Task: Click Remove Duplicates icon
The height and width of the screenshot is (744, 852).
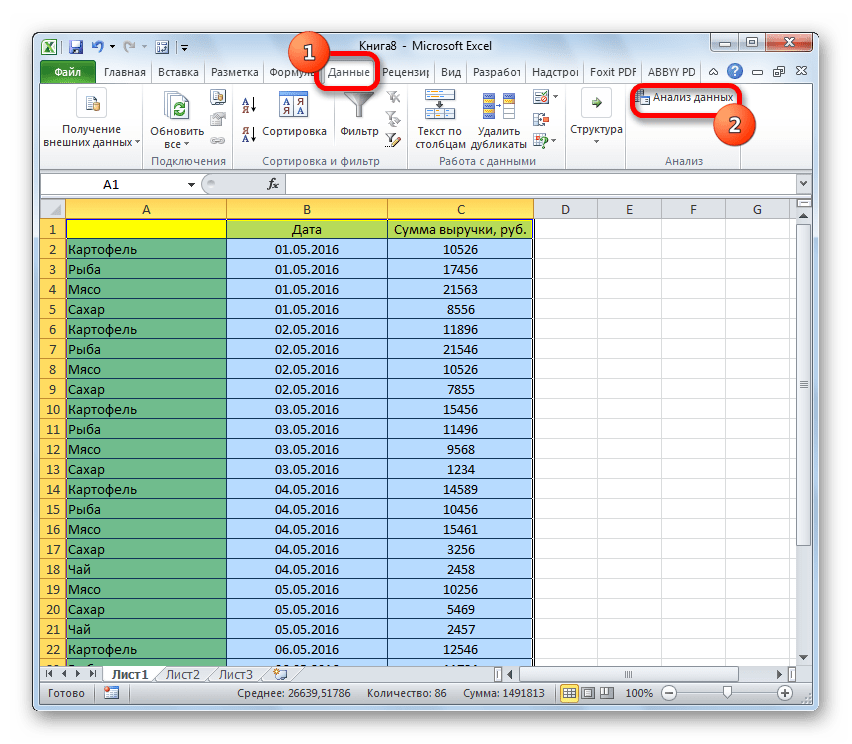Action: [x=498, y=105]
